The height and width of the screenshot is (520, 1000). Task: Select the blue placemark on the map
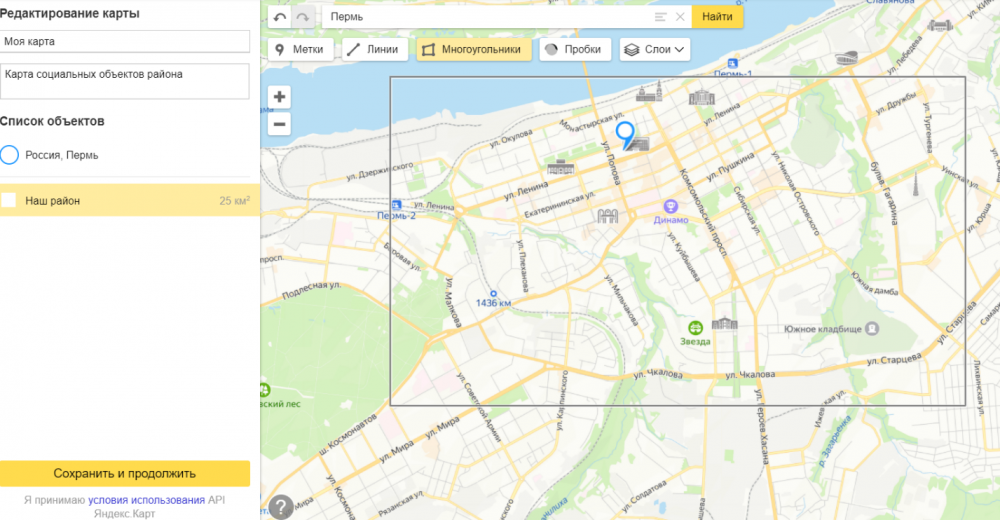pos(625,135)
